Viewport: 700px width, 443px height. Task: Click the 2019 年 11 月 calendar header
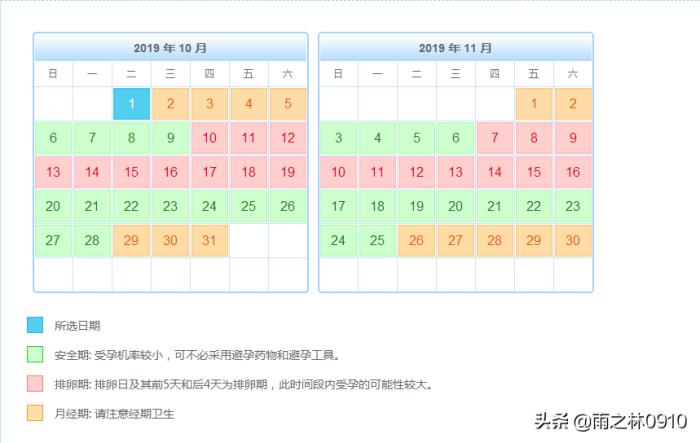[x=455, y=48]
